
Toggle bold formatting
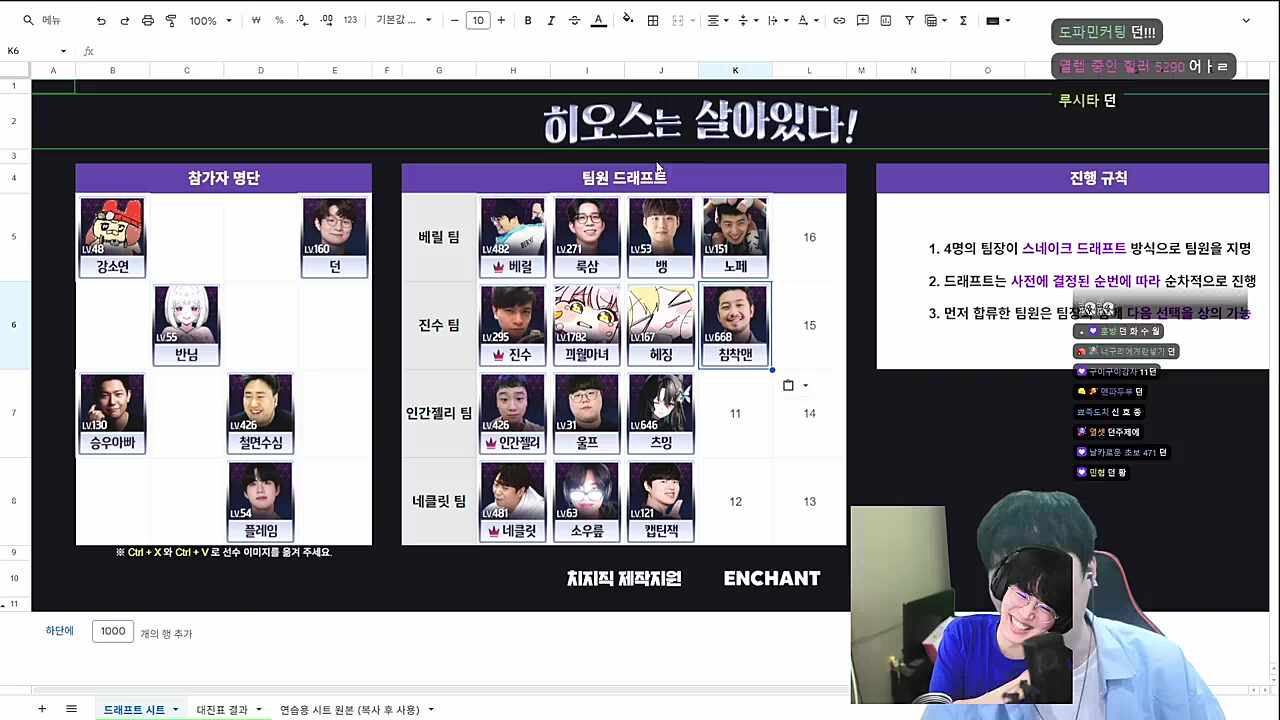[528, 20]
